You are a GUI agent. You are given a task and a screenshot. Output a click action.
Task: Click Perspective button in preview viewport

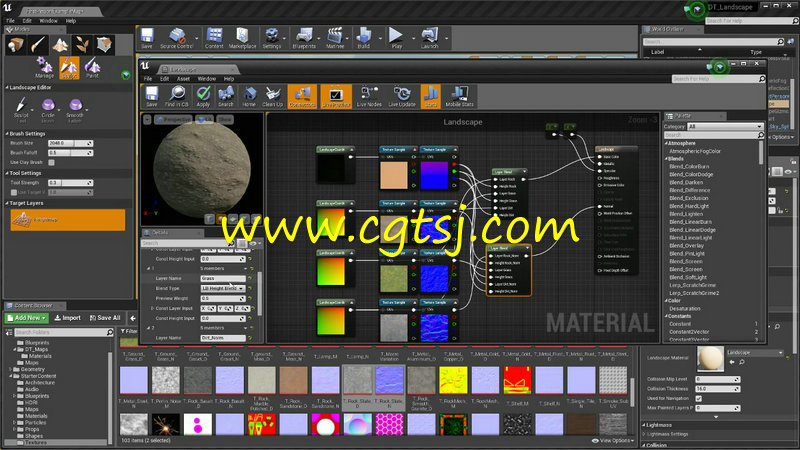point(172,119)
